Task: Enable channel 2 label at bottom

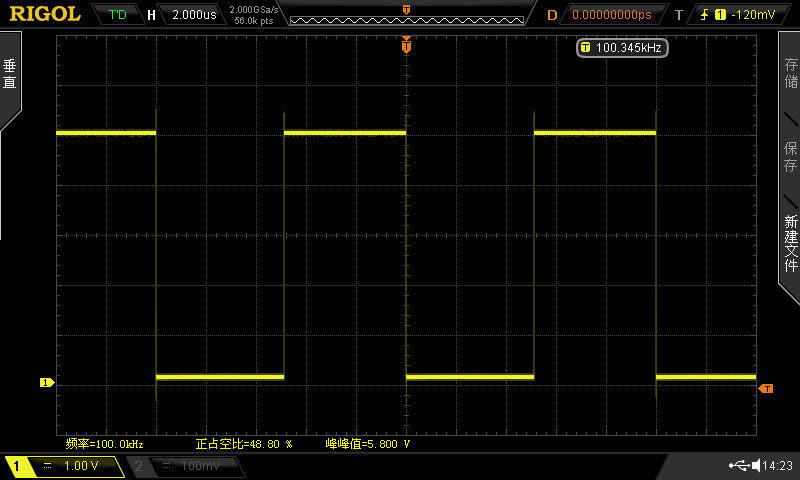Action: (138, 465)
